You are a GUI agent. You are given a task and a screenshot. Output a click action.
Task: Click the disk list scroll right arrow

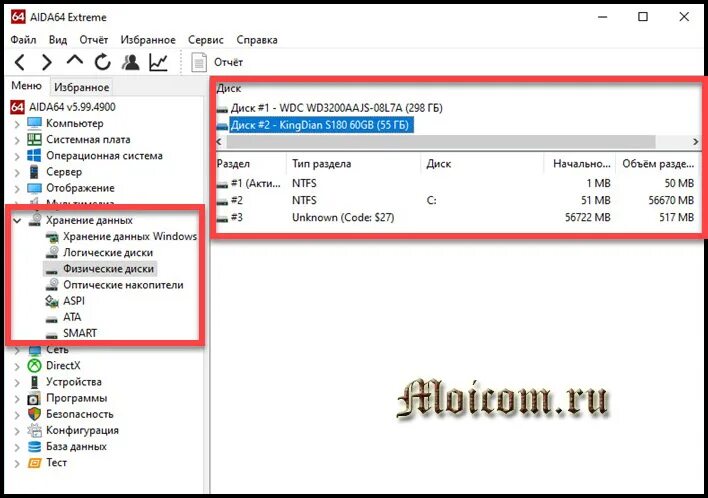[x=695, y=142]
